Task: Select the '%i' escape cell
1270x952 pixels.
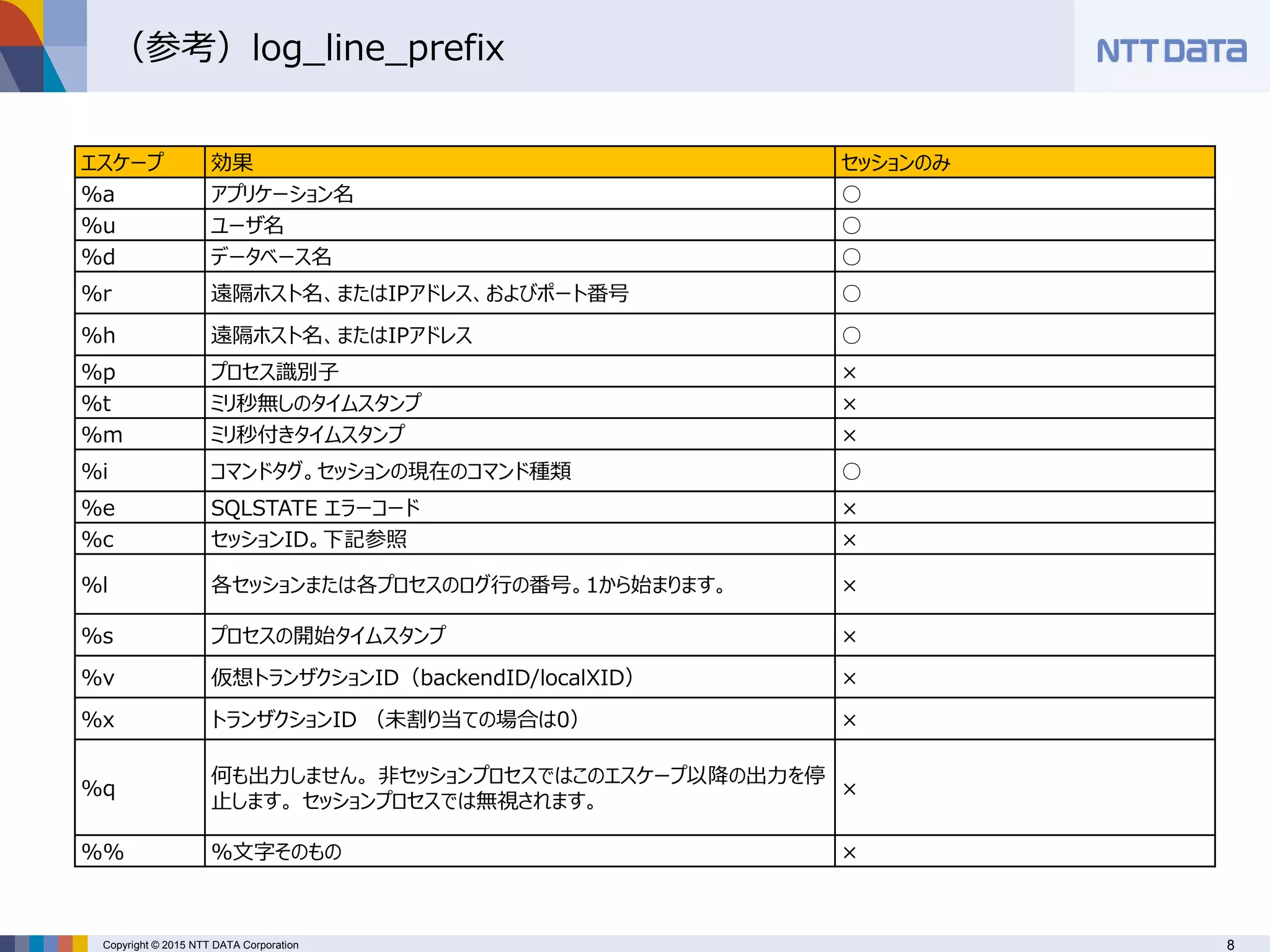Action: point(140,471)
